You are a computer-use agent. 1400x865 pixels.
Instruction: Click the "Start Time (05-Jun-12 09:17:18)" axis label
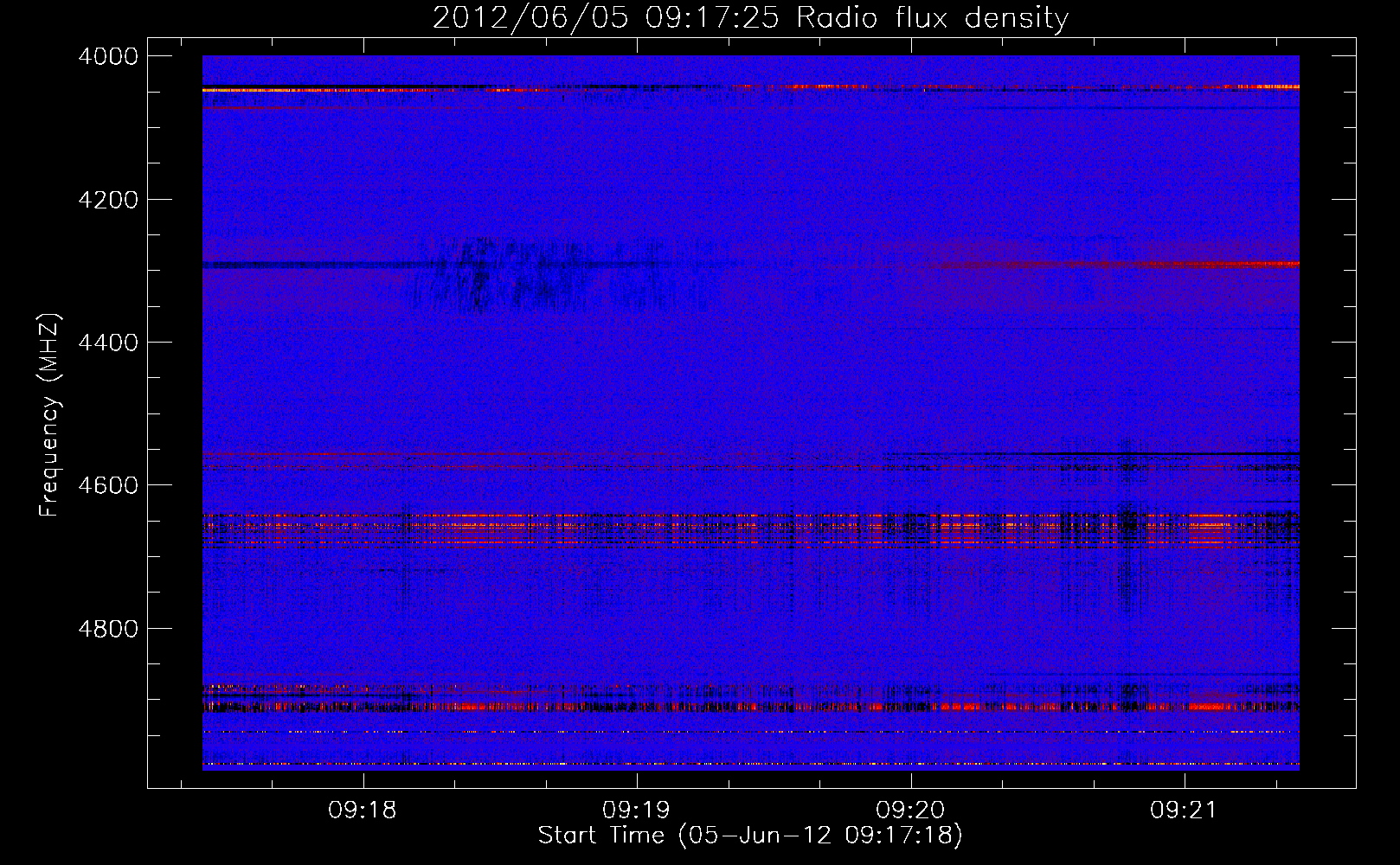[x=750, y=836]
